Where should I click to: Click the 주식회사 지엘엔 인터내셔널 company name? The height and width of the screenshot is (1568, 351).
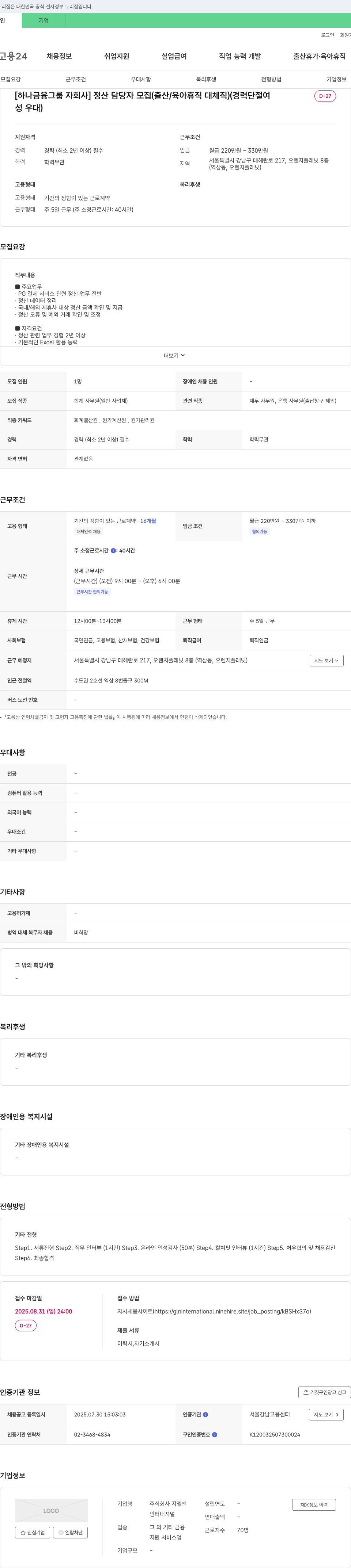point(168,1509)
